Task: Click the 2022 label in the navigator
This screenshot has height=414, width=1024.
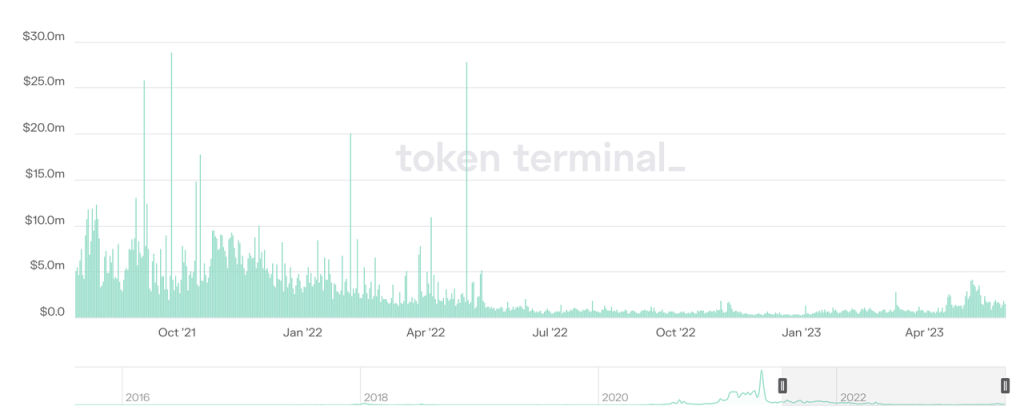Action: tap(852, 397)
